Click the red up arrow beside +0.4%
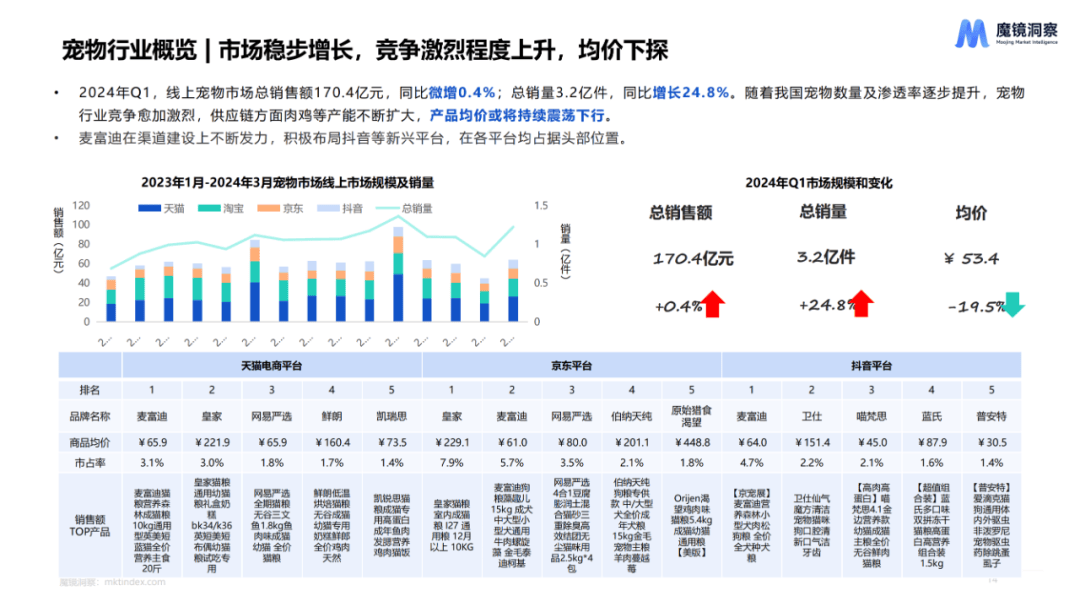Viewport: 1080px width, 607px height. click(x=713, y=304)
